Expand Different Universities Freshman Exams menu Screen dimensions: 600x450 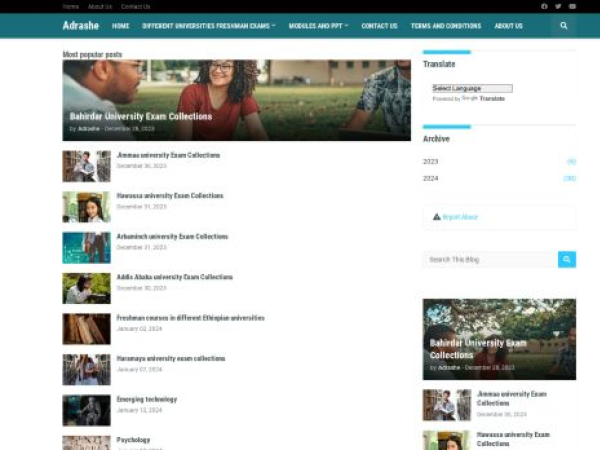click(x=208, y=26)
